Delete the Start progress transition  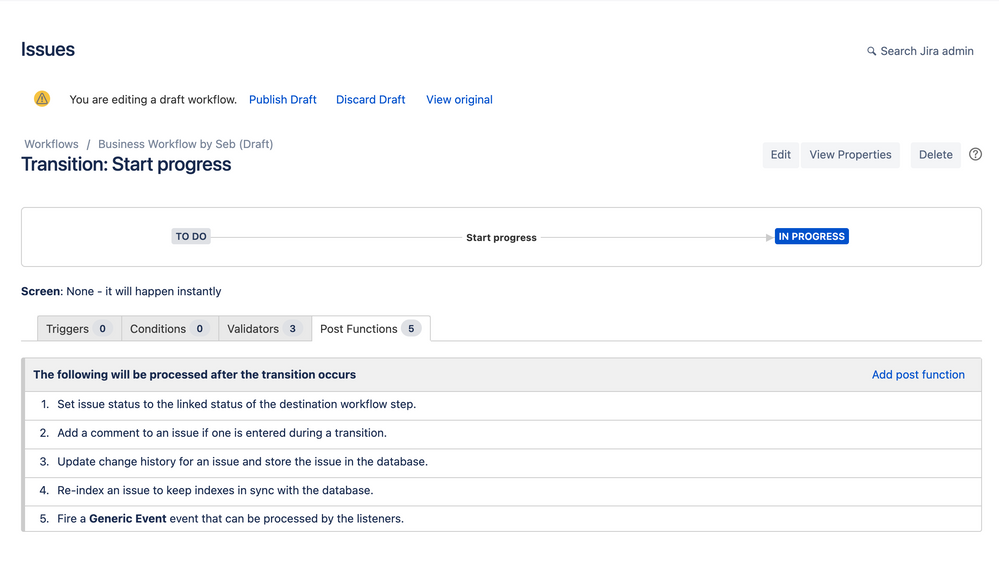tap(935, 155)
